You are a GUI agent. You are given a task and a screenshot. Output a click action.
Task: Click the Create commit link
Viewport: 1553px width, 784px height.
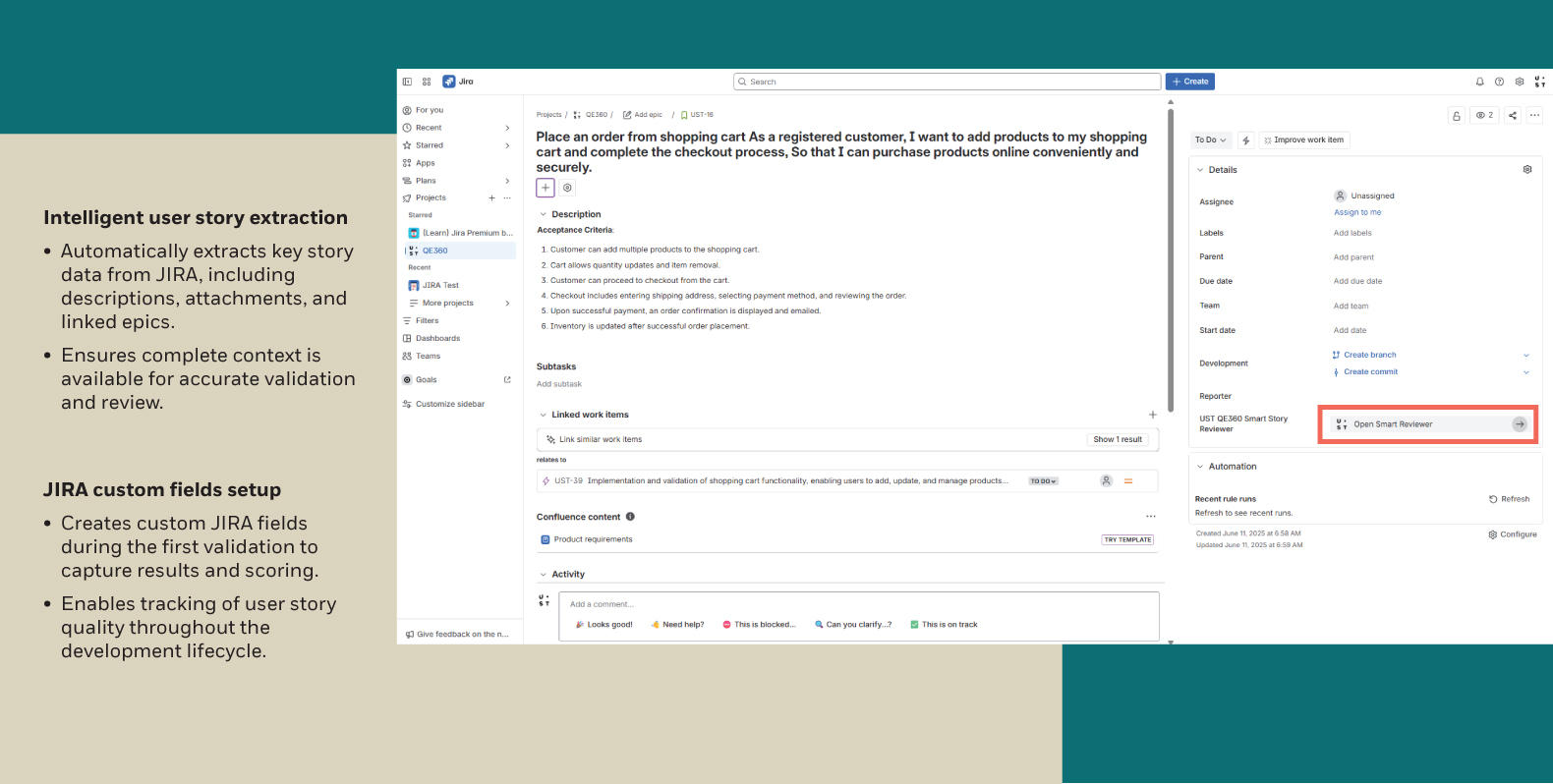tap(1371, 372)
